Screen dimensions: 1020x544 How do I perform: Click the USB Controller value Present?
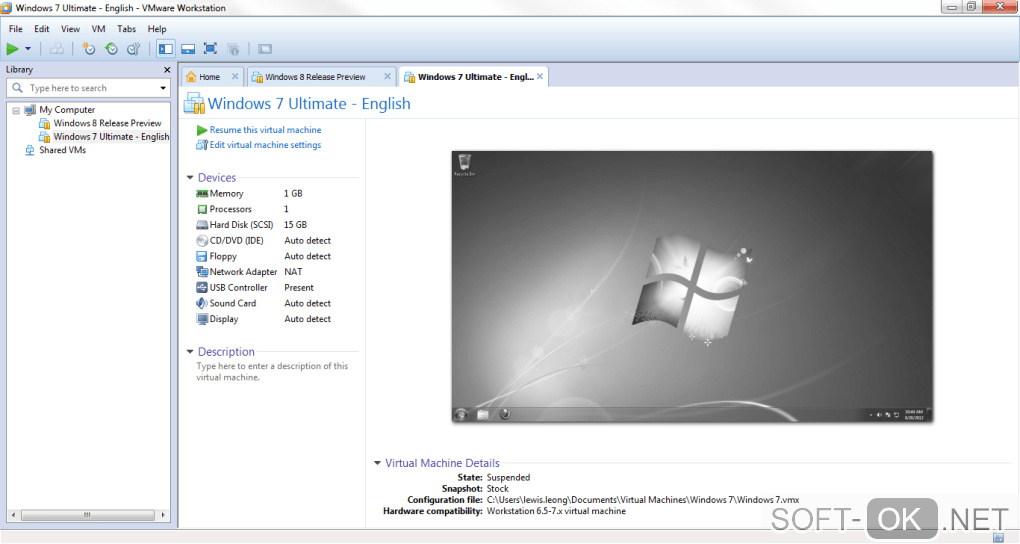pyautogui.click(x=299, y=288)
